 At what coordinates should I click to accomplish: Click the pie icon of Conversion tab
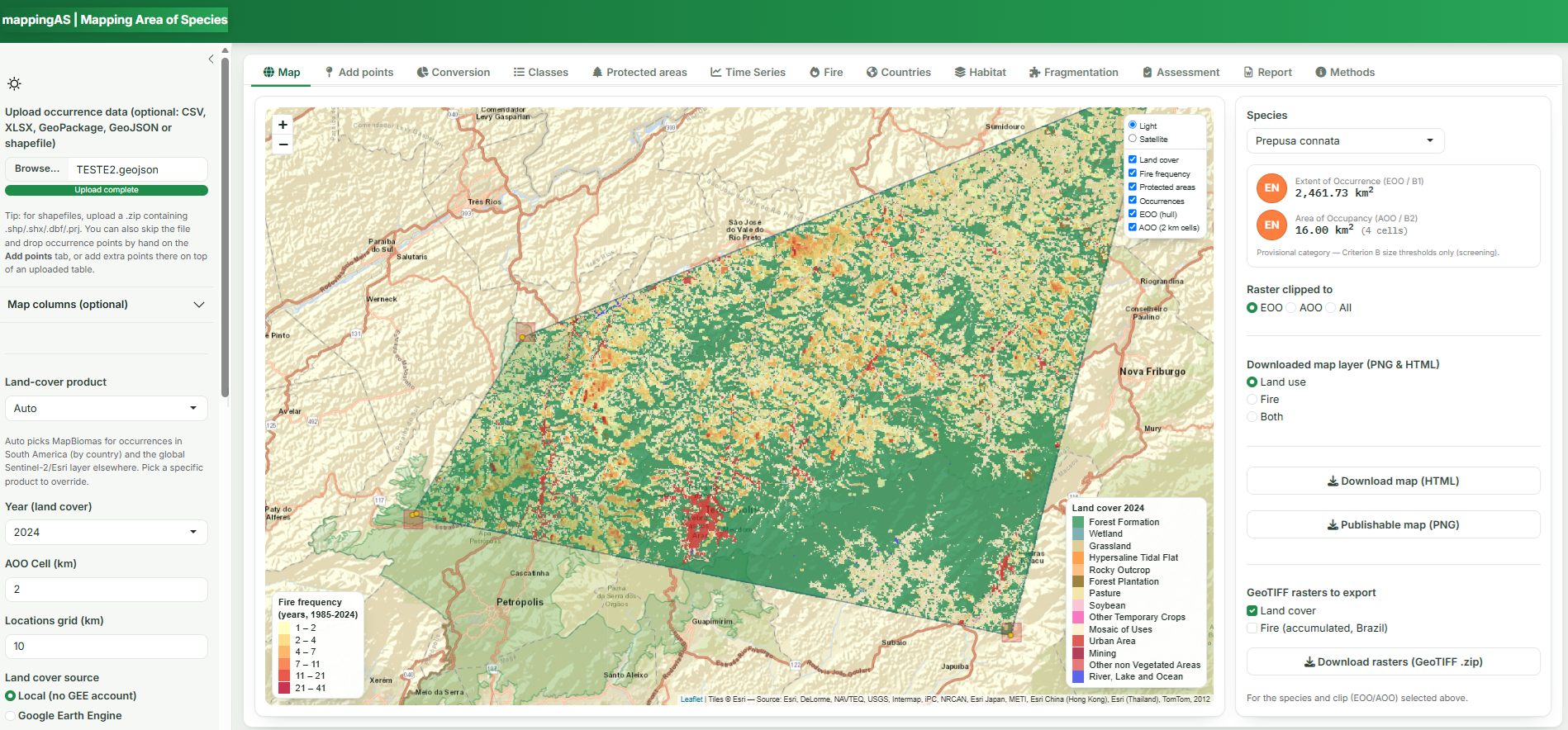pyautogui.click(x=422, y=72)
